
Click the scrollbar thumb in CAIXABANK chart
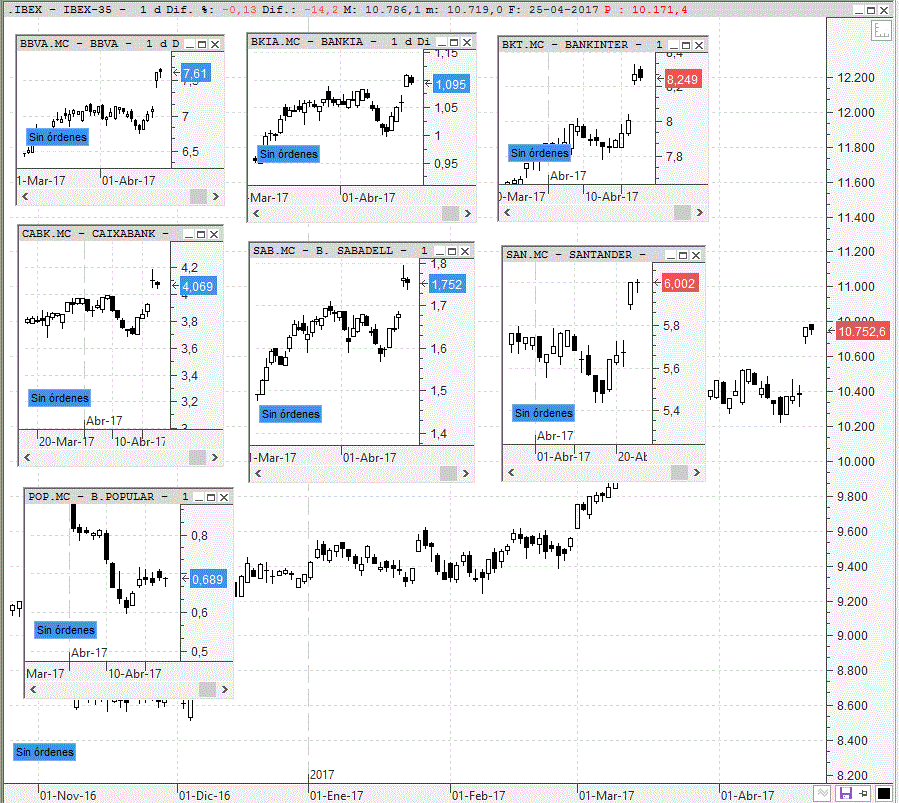coord(197,457)
